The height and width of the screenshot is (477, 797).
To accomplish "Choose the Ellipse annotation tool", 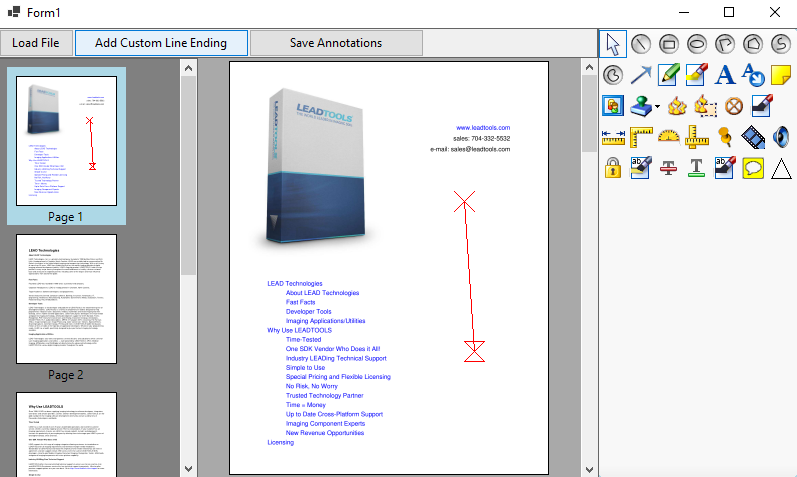I will pos(697,44).
